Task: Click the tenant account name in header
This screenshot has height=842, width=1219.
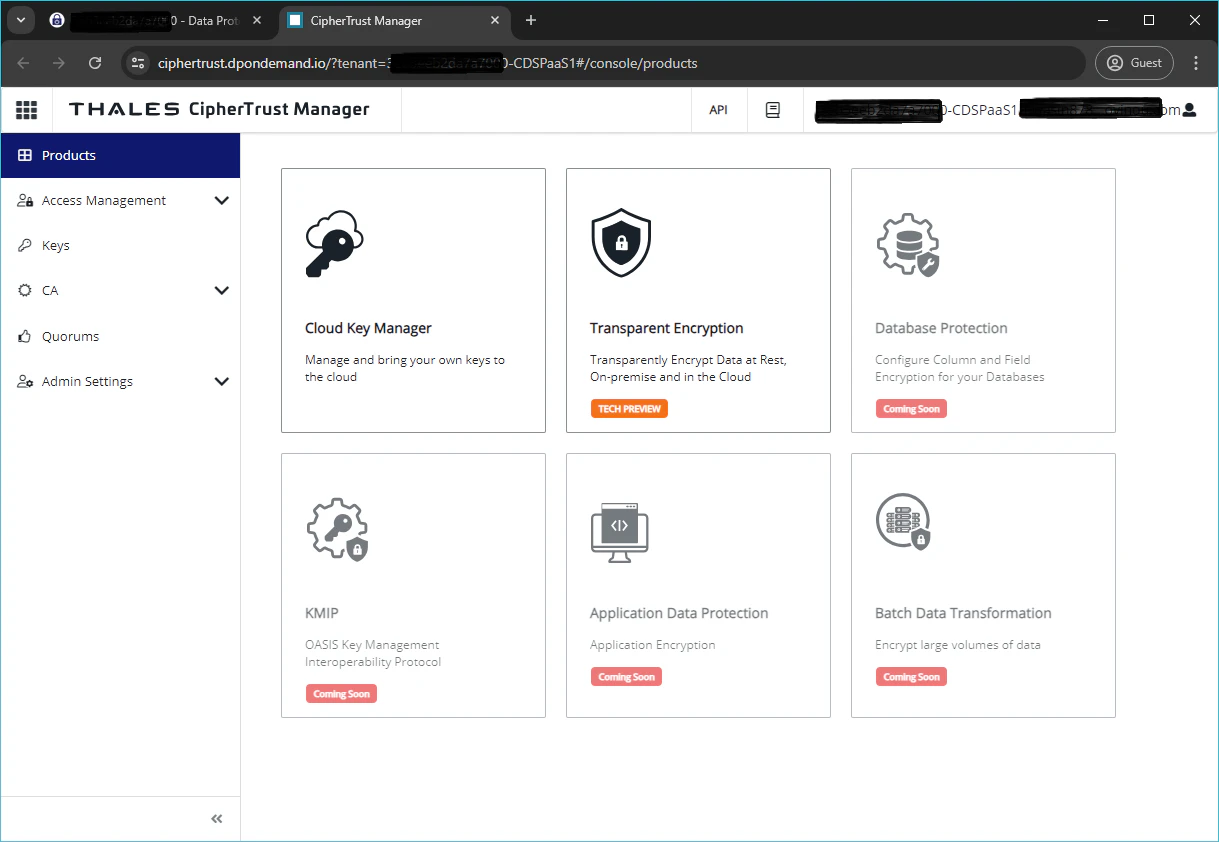Action: pos(998,110)
